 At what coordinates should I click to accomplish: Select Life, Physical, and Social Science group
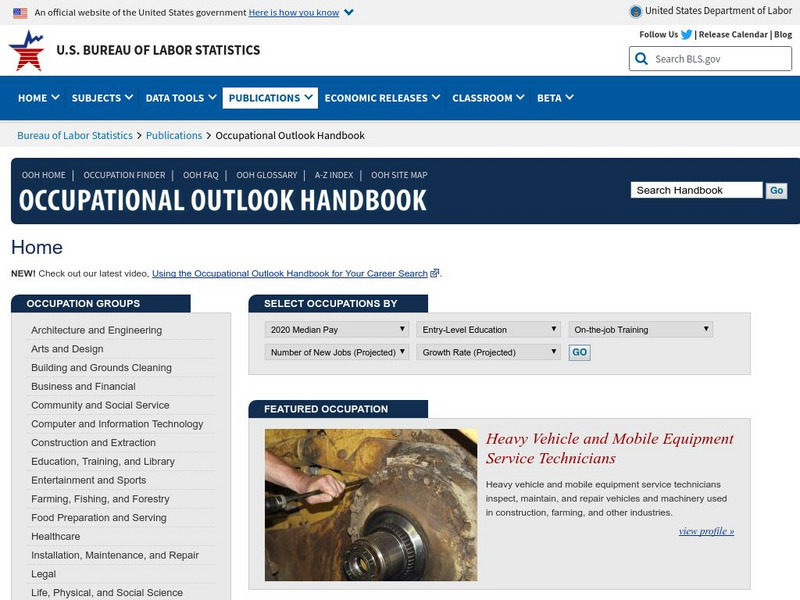pyautogui.click(x=107, y=593)
